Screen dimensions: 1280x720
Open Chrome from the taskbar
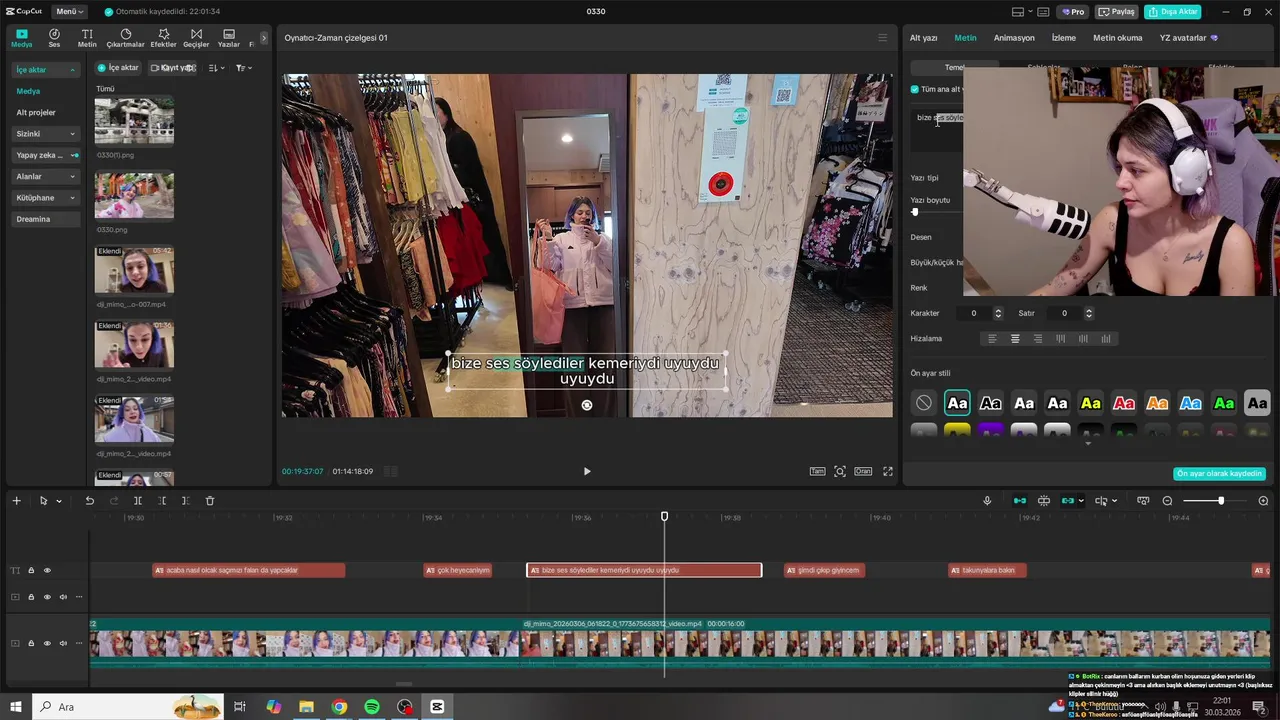pyautogui.click(x=339, y=707)
